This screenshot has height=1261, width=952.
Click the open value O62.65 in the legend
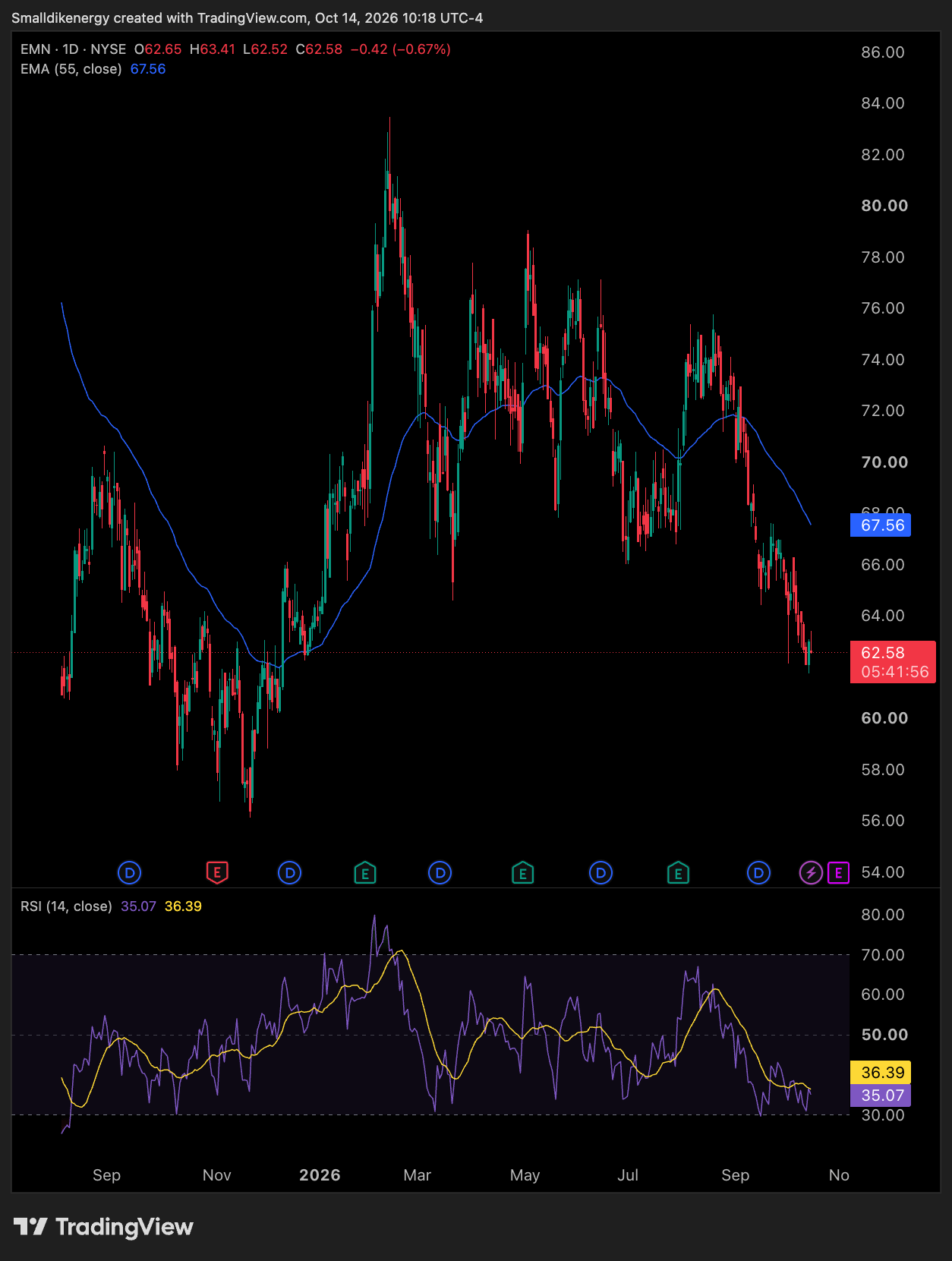pos(158,49)
